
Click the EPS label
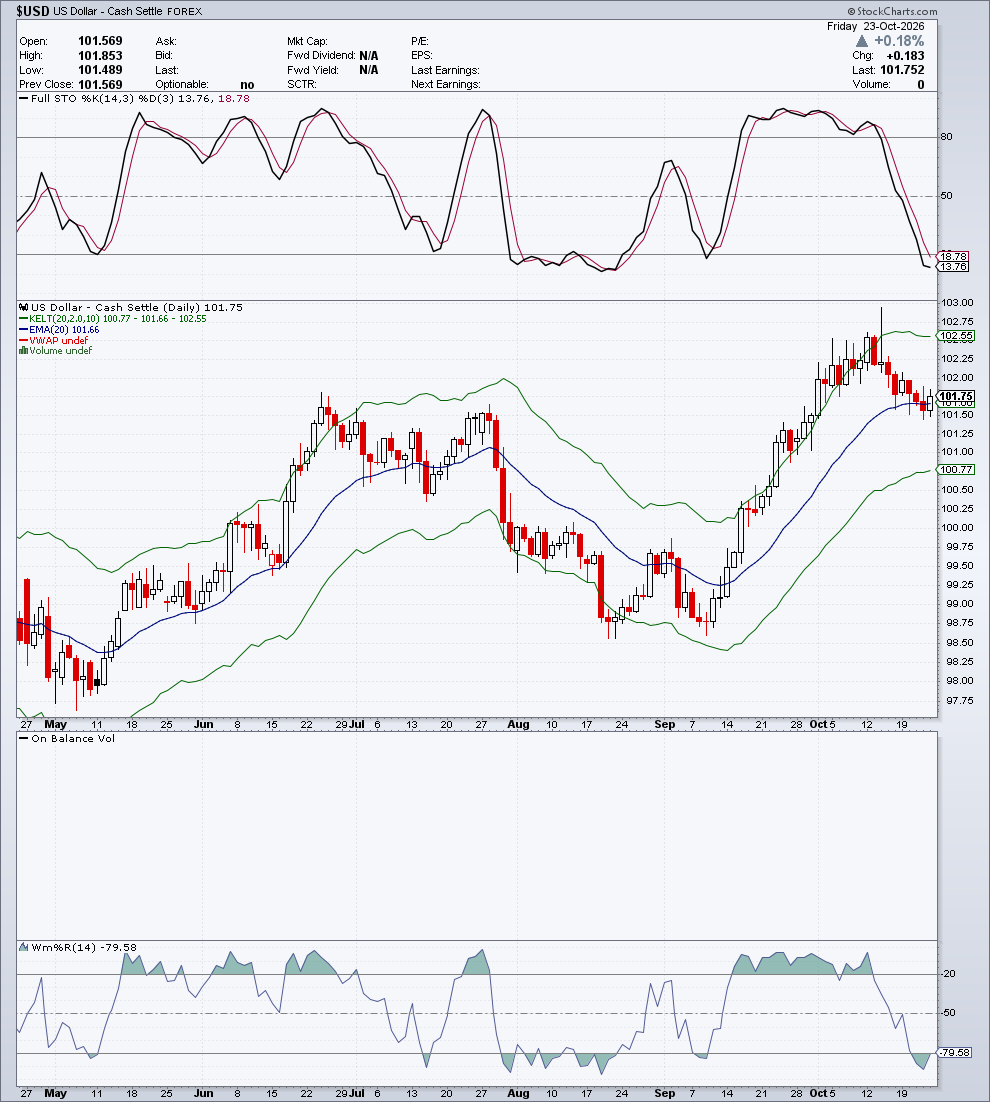[x=422, y=56]
